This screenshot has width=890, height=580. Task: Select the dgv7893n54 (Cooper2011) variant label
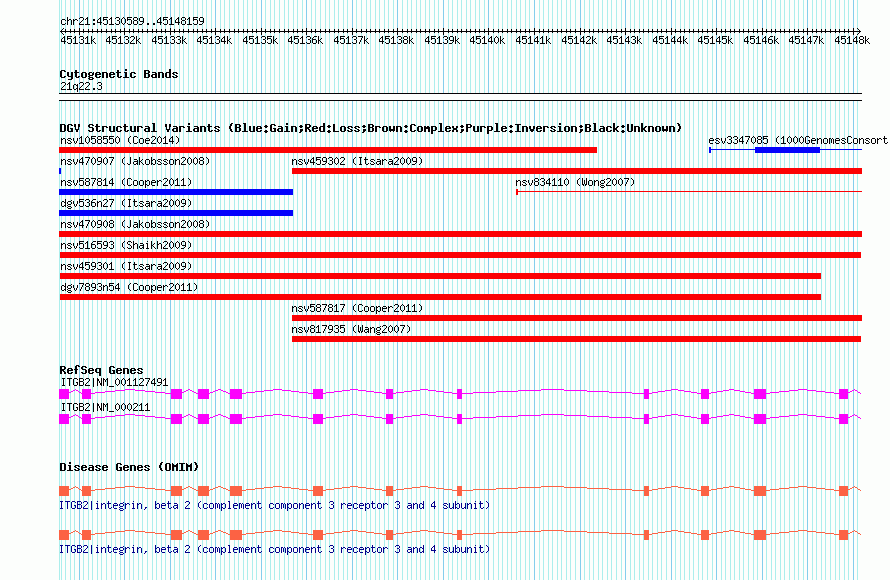[129, 287]
